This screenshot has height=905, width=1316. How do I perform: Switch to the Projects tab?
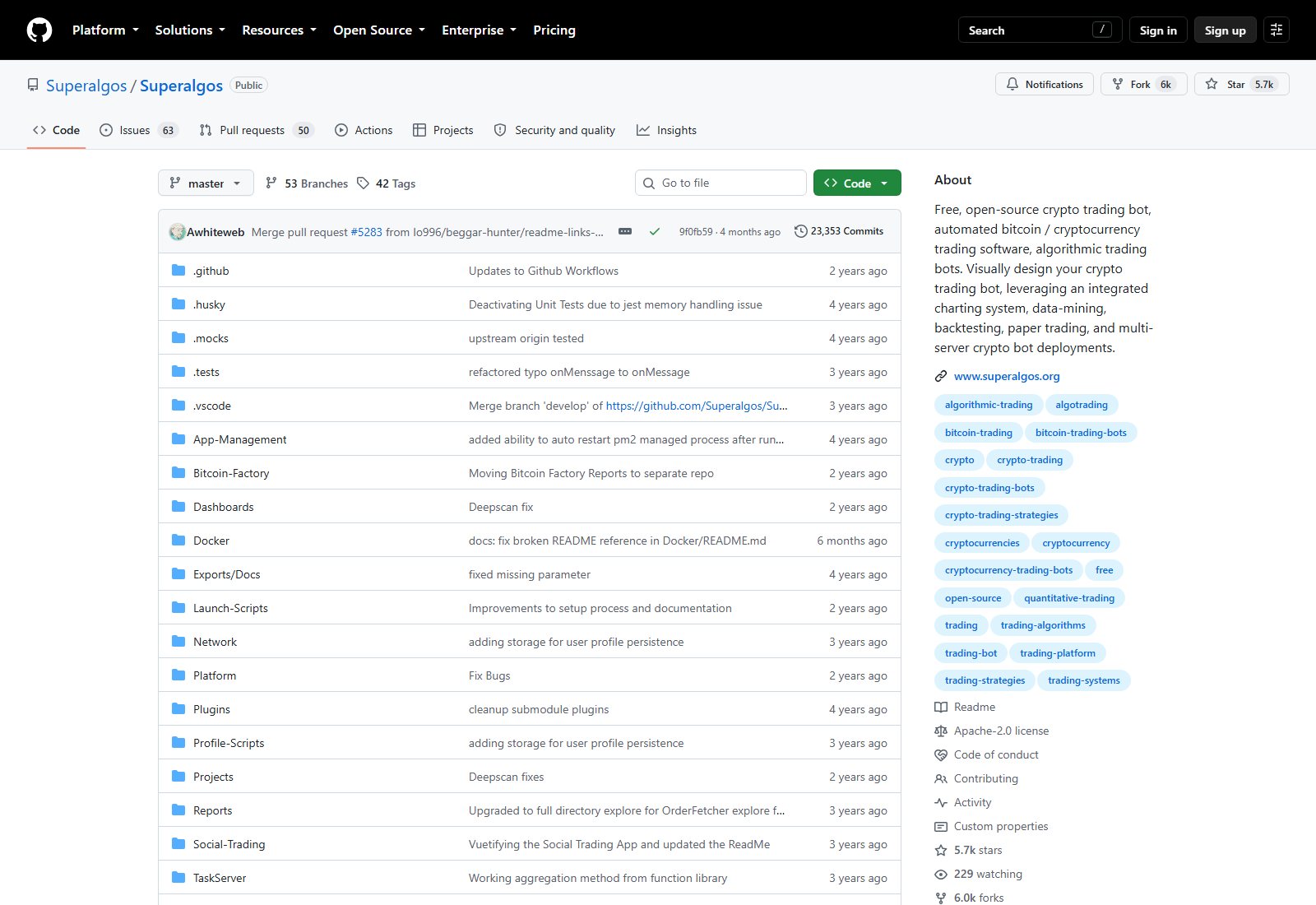coord(443,130)
